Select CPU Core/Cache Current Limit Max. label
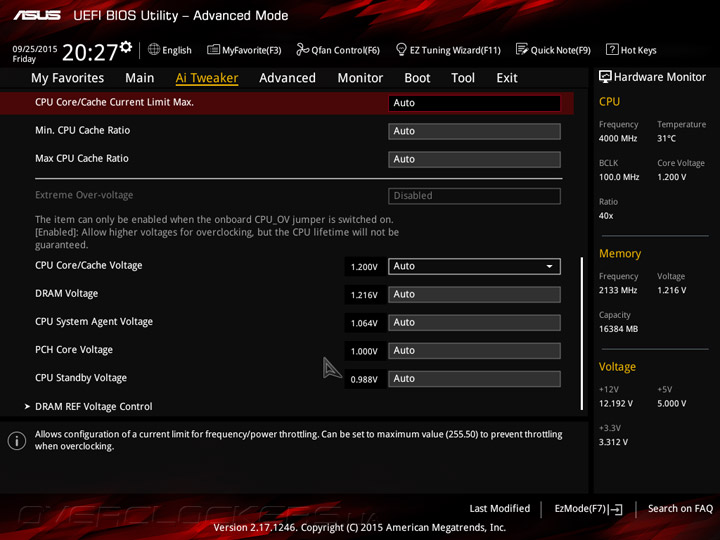This screenshot has height=540, width=720. pos(114,102)
